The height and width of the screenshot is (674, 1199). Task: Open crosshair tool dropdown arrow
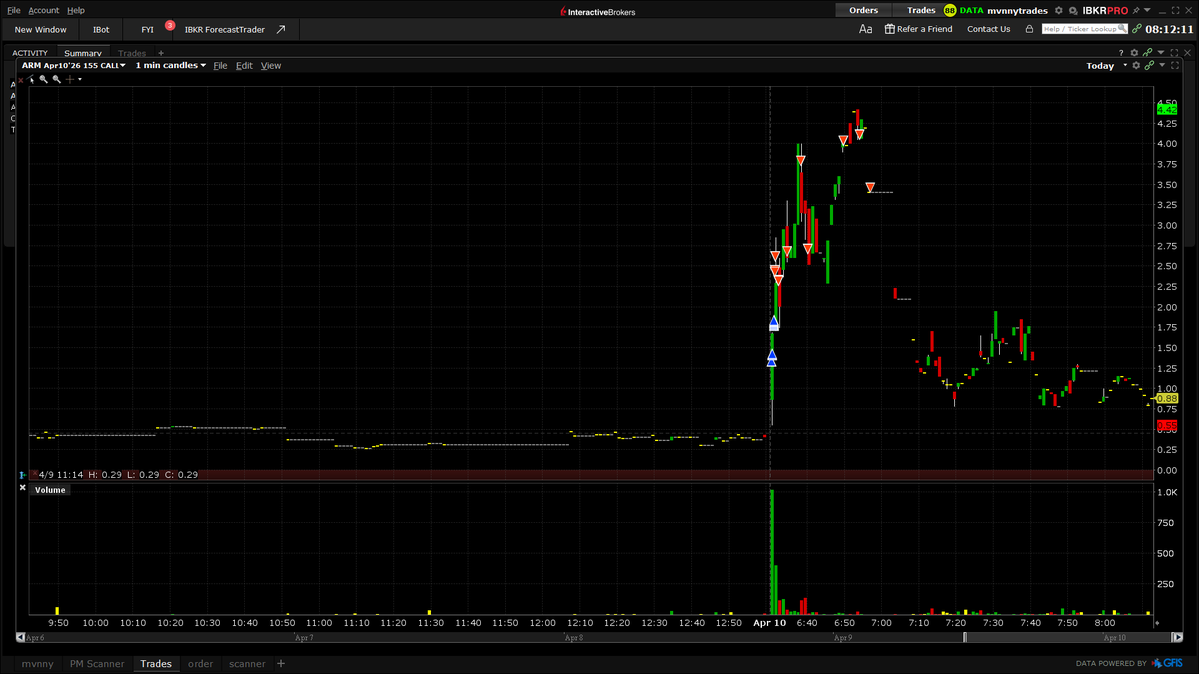pos(80,80)
